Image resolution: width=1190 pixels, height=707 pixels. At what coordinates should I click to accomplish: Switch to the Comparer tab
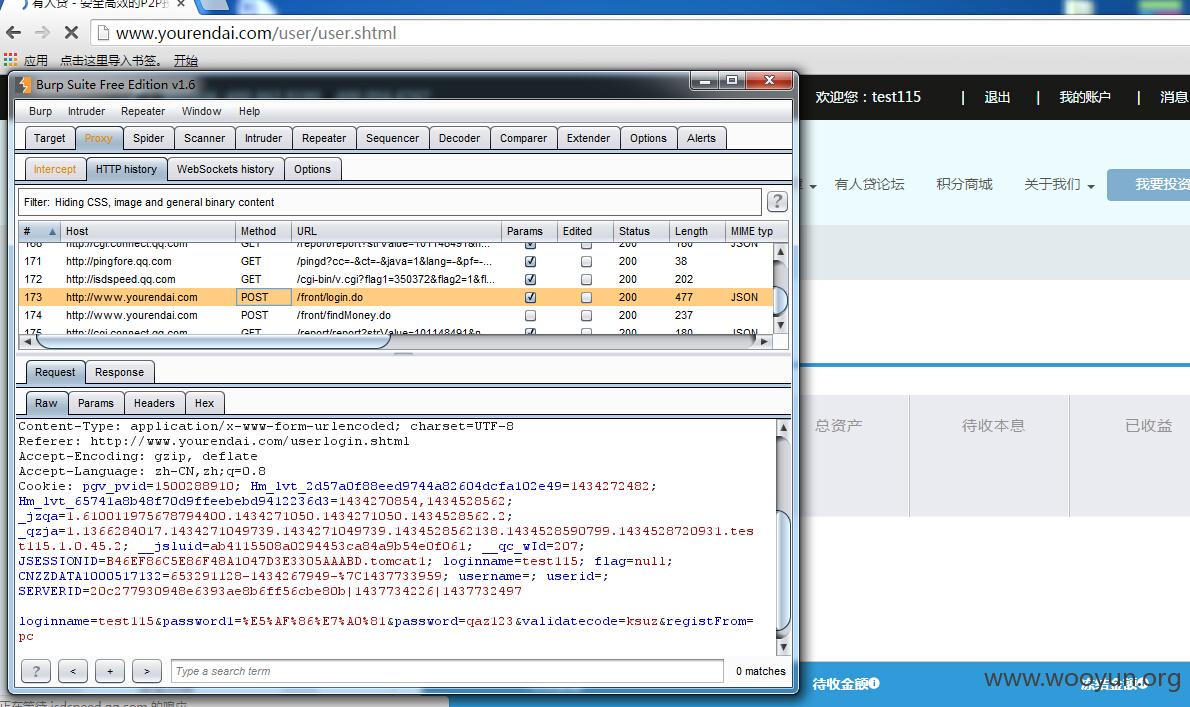click(523, 138)
